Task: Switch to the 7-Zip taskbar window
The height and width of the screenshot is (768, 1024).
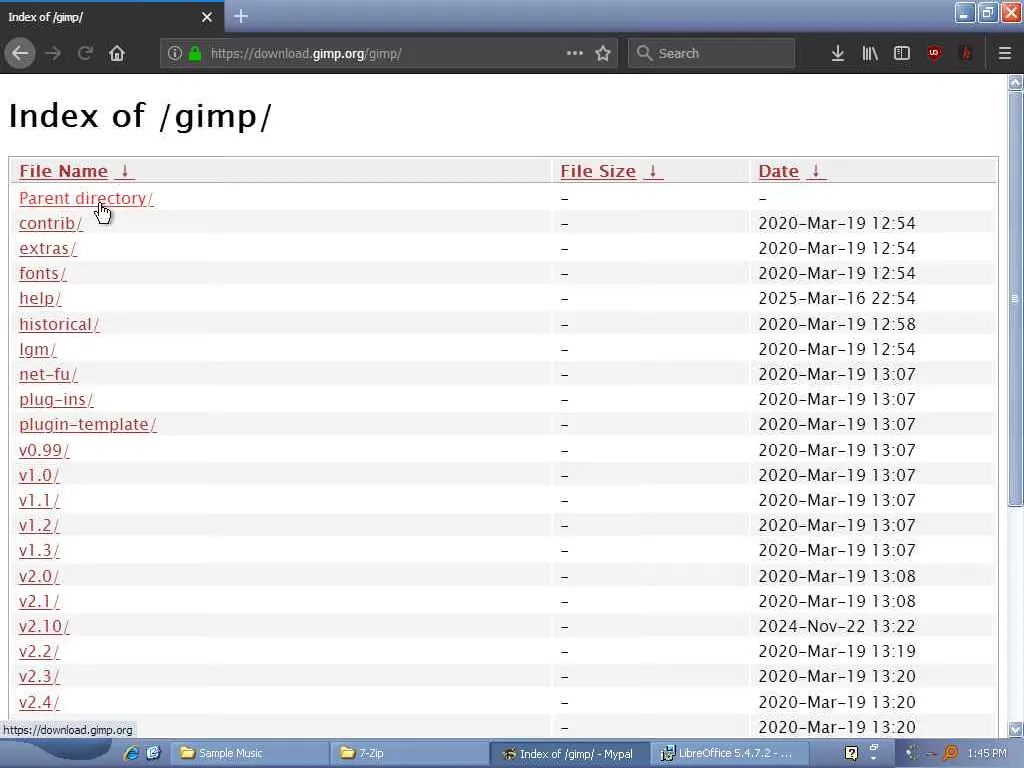Action: [409, 753]
